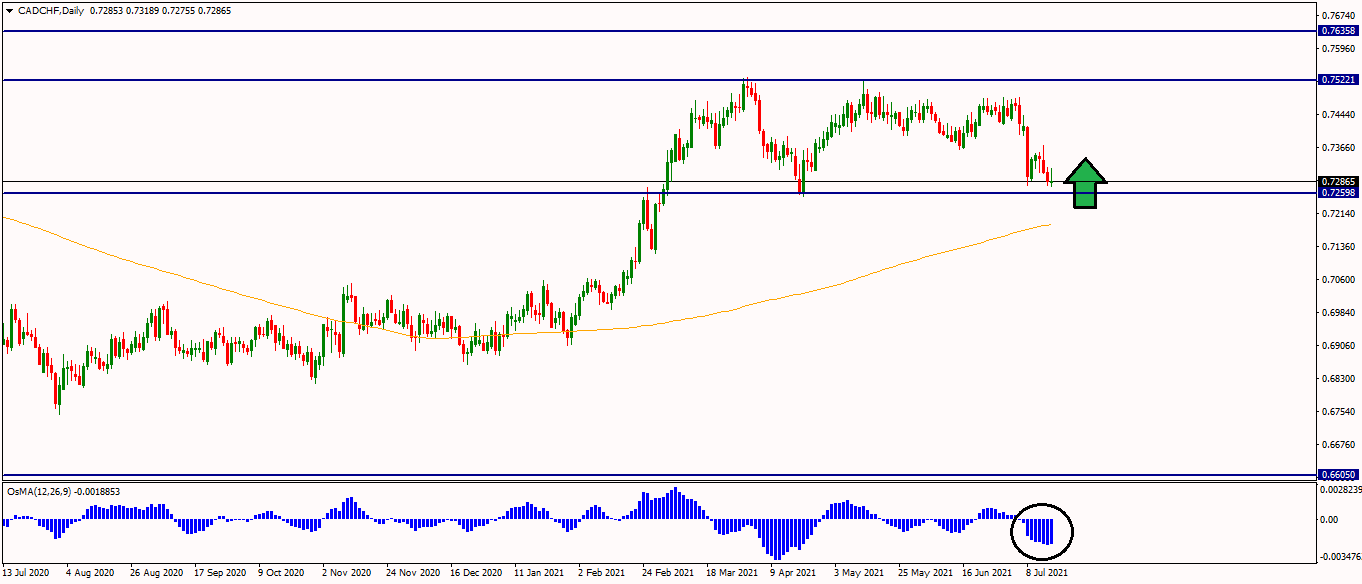Click the 24 Nov 2020 date label
Screen dimensions: 1362x584
pos(412,574)
